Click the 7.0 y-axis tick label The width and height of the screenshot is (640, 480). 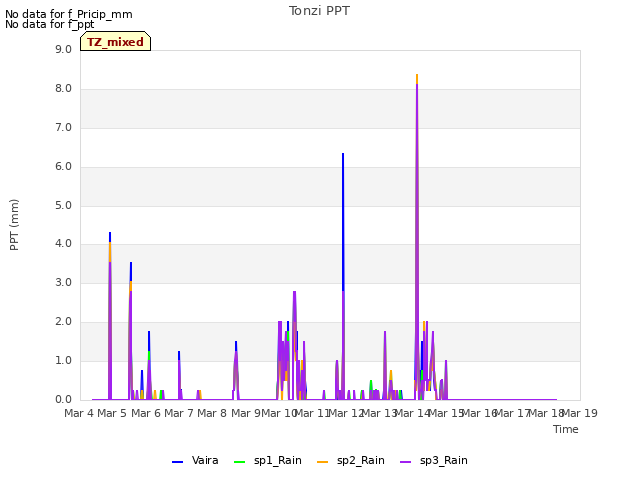[63, 128]
